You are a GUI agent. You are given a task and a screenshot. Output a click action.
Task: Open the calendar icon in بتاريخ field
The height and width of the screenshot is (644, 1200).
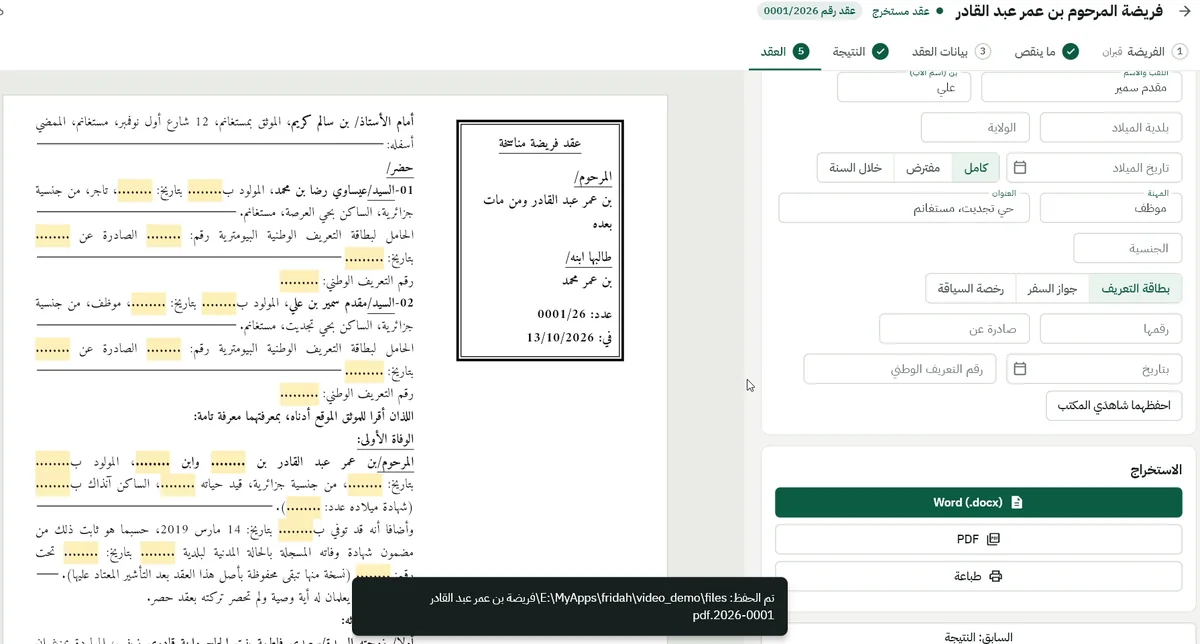1020,369
